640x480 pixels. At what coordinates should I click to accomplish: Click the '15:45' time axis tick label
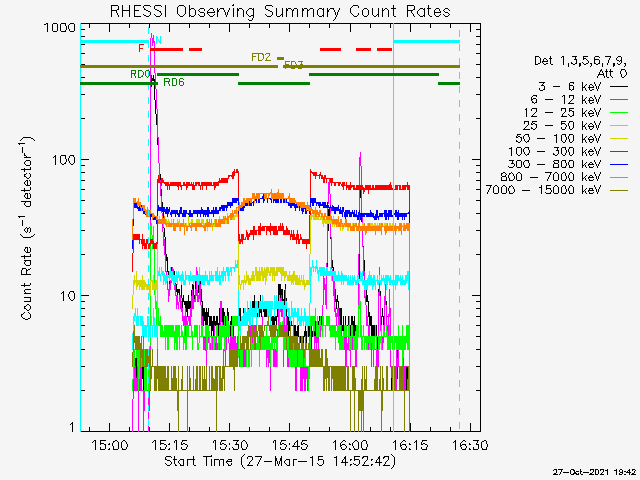(x=290, y=445)
